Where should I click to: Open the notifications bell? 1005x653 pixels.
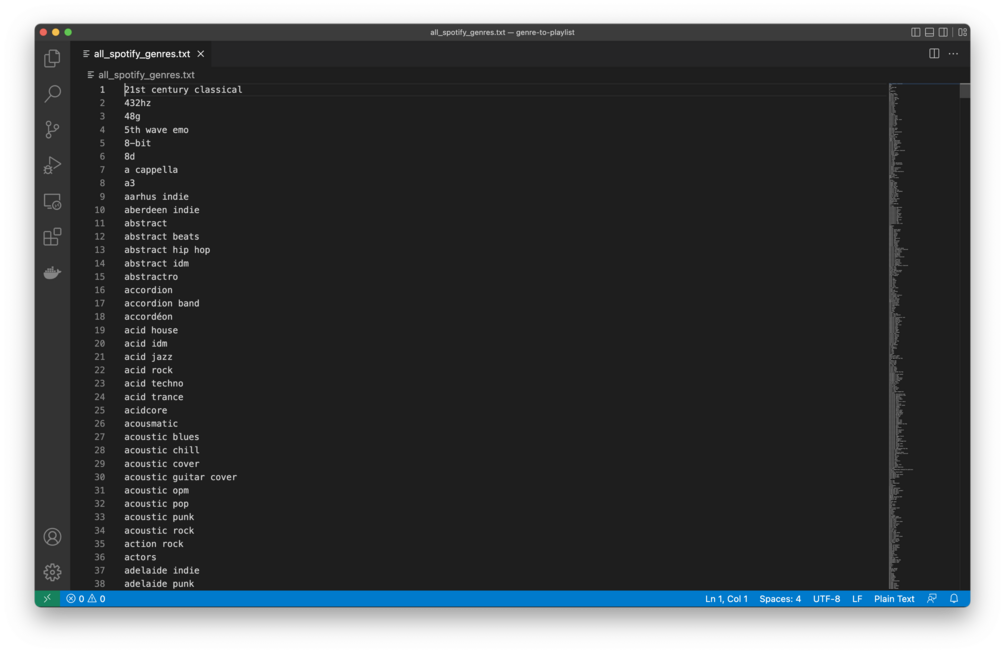pyautogui.click(x=954, y=599)
